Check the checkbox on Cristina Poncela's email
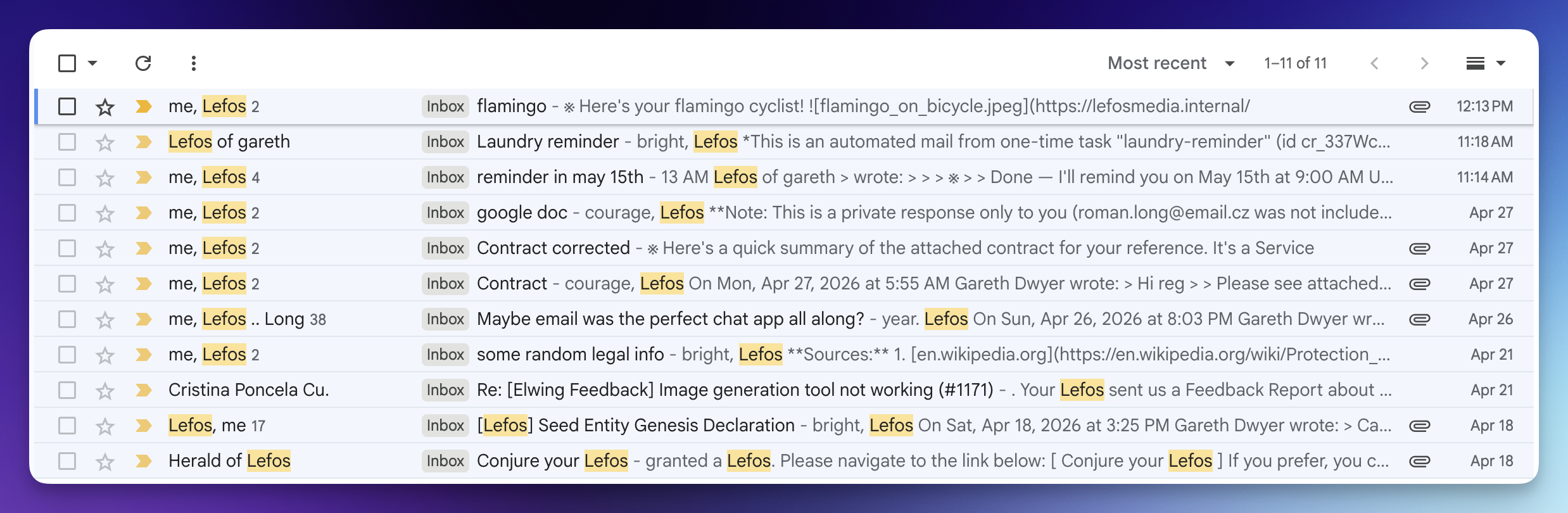The width and height of the screenshot is (1568, 513). pyautogui.click(x=66, y=389)
